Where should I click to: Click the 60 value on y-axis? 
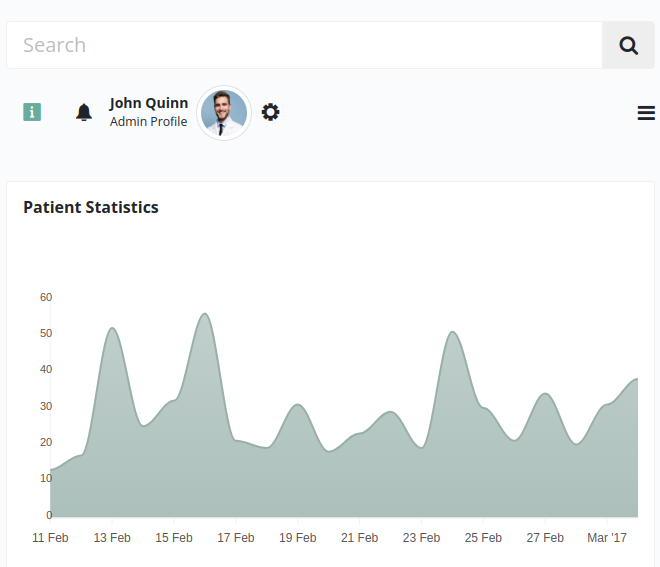click(x=46, y=297)
